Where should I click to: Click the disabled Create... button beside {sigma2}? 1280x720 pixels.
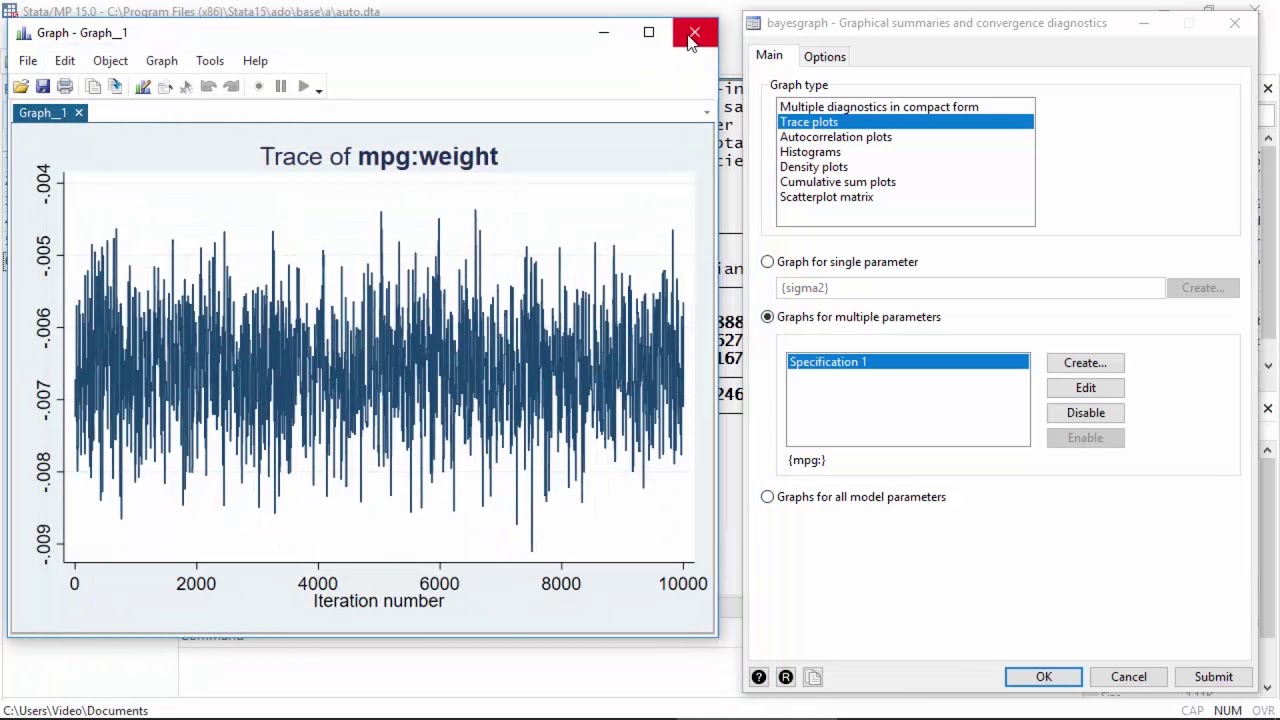point(1203,288)
